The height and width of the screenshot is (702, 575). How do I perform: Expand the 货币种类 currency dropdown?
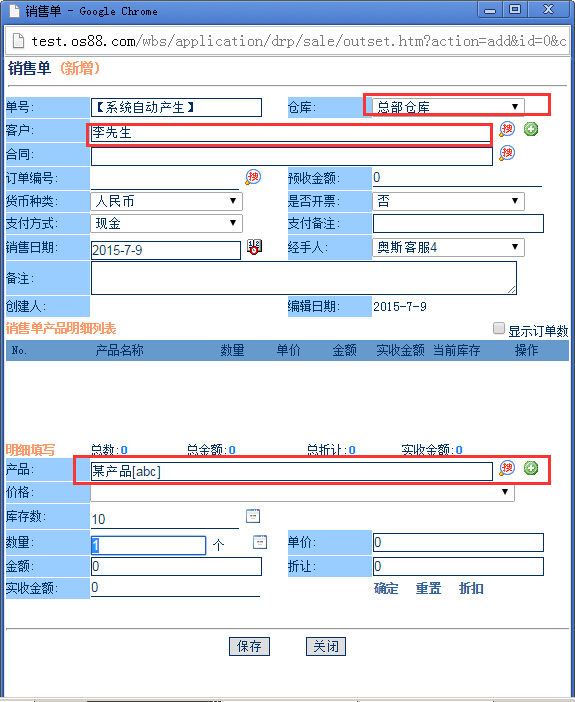[x=167, y=201]
